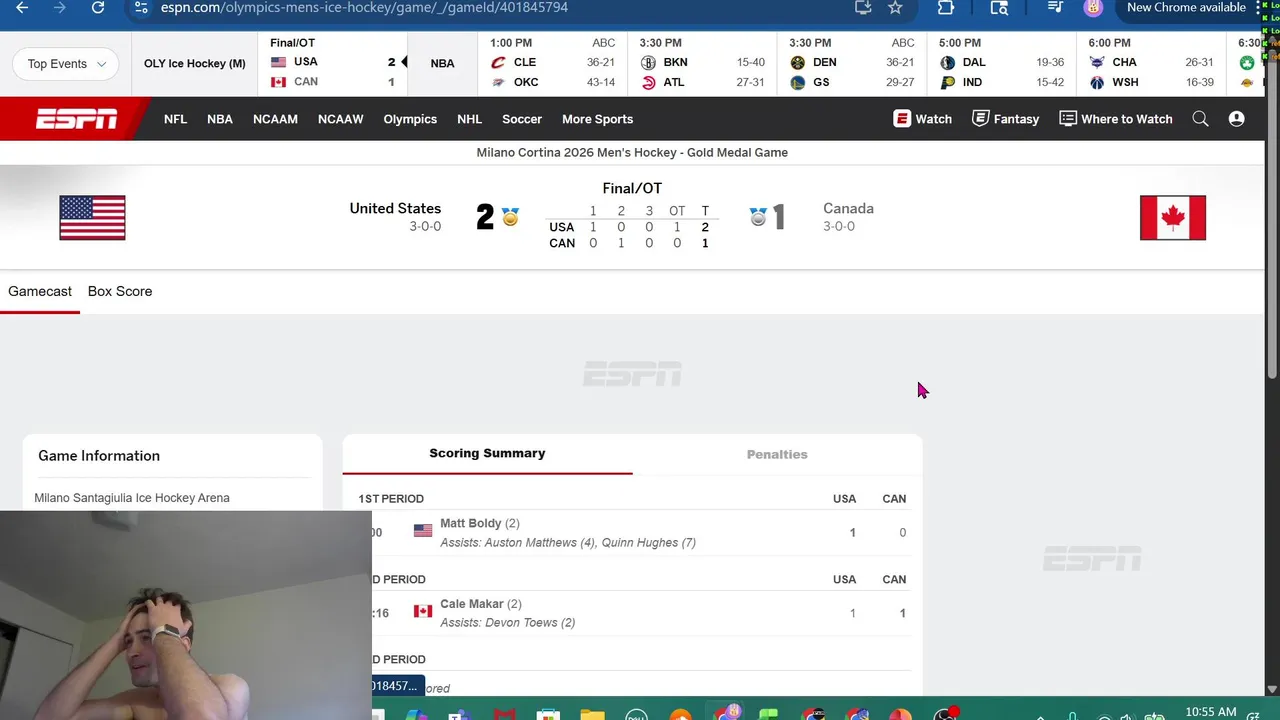The height and width of the screenshot is (720, 1280).
Task: Open the media controls icon
Action: coord(1055,8)
